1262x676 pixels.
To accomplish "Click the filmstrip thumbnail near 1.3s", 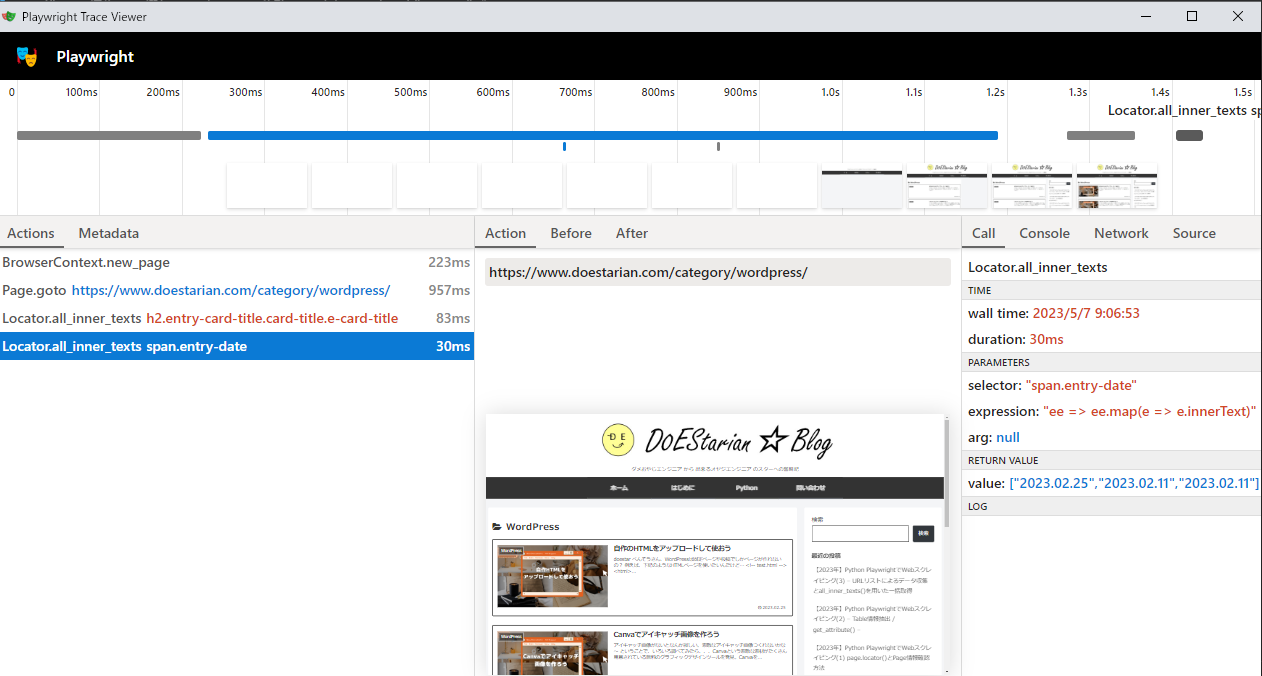I will point(1117,186).
